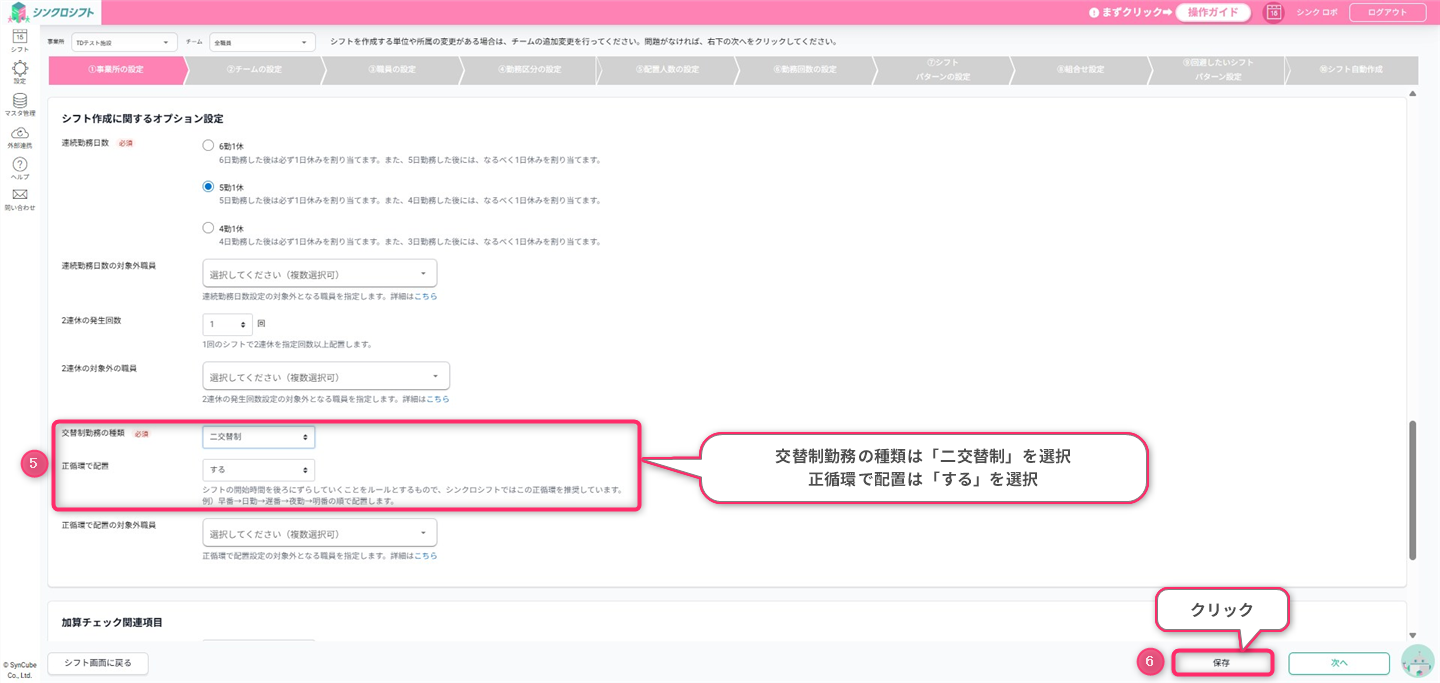
Task: Open the 設定 gear icon in sidebar
Action: [x=19, y=69]
